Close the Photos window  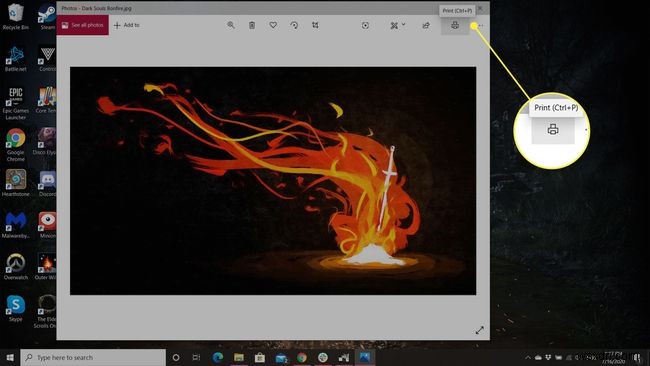[480, 8]
